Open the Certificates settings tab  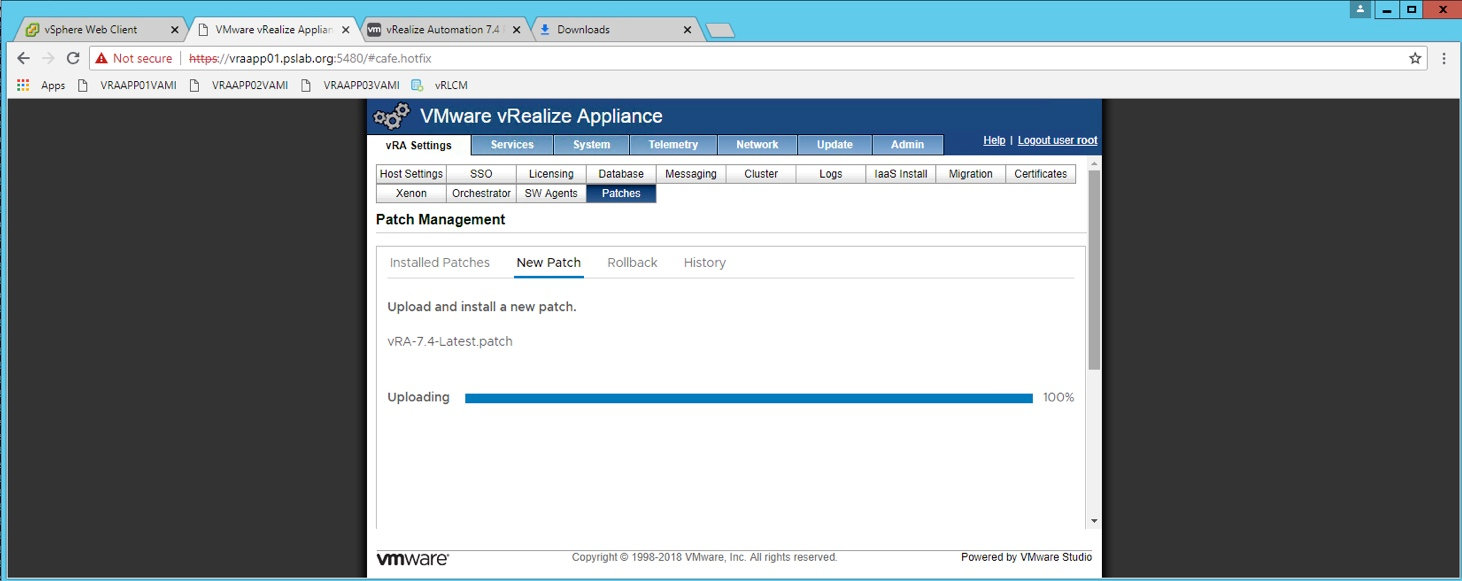[x=1040, y=174]
